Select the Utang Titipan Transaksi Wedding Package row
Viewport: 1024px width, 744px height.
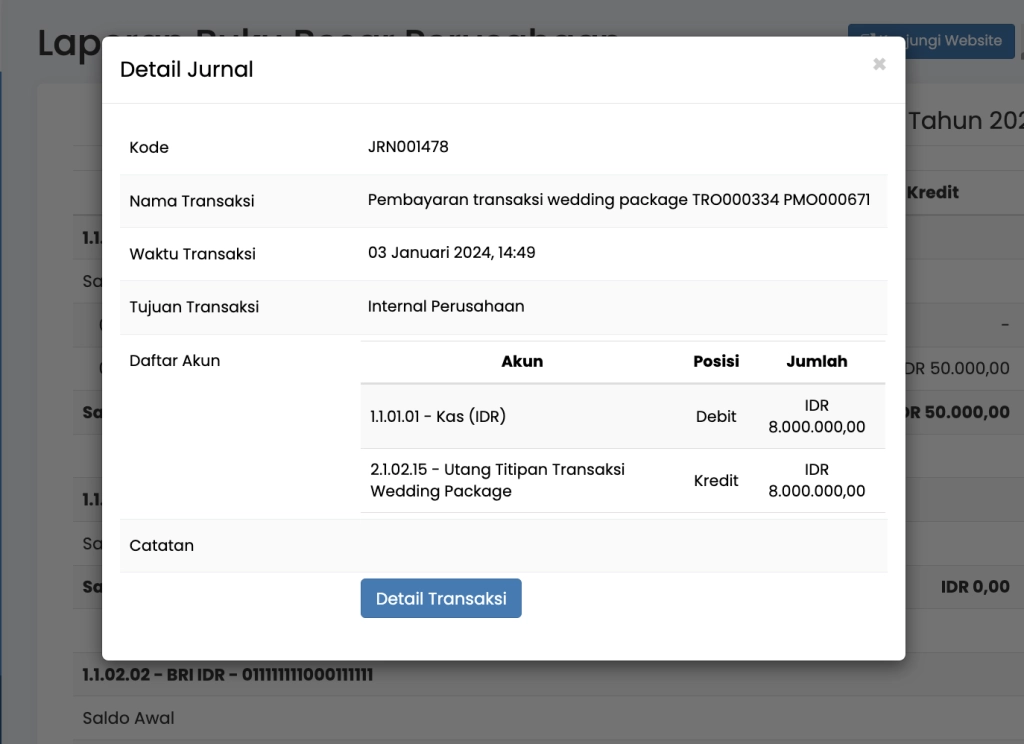click(497, 480)
